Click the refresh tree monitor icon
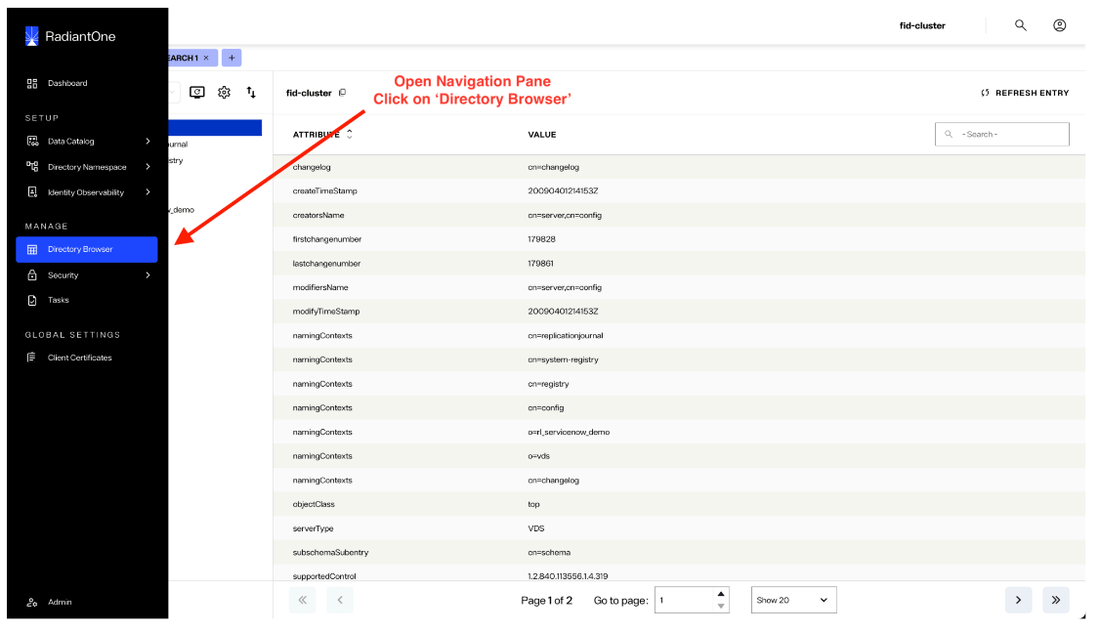 pyautogui.click(x=197, y=93)
